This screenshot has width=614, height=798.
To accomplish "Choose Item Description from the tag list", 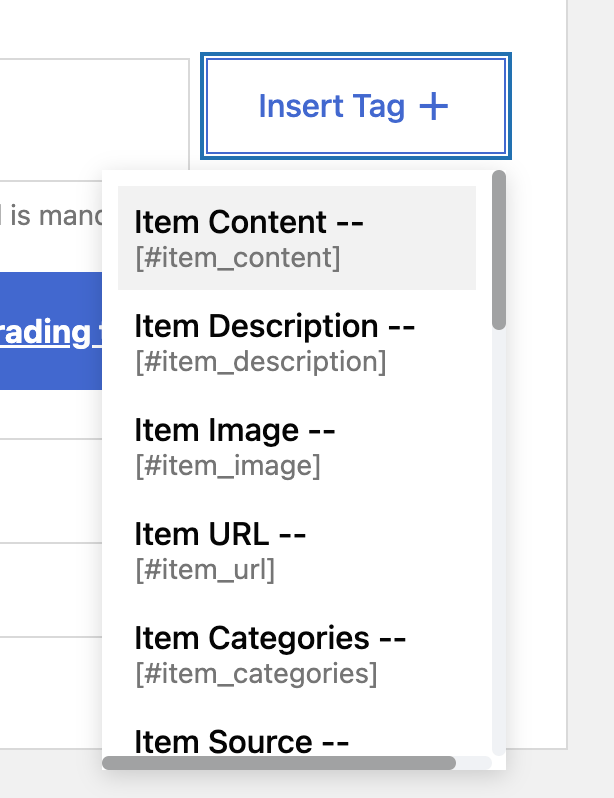I will 274,326.
